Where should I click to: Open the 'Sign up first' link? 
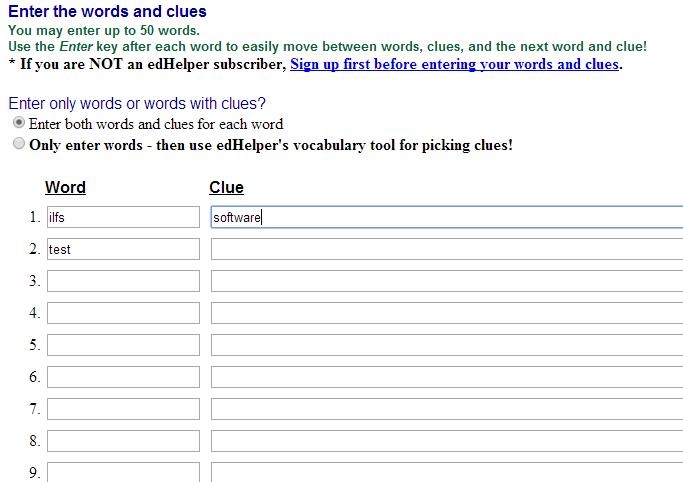pos(455,65)
